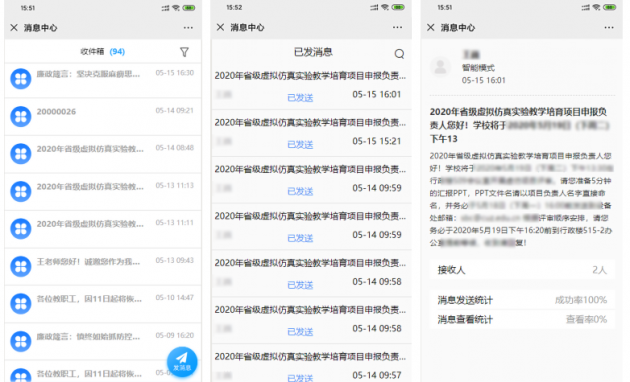Tap 已发送 status on the 05-15 15:21 message
This screenshot has height=382, width=630.
(300, 145)
